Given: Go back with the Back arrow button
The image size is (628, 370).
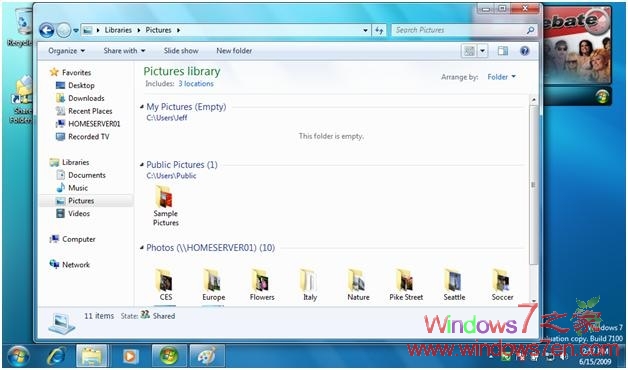Looking at the screenshot, I should click(x=46, y=30).
